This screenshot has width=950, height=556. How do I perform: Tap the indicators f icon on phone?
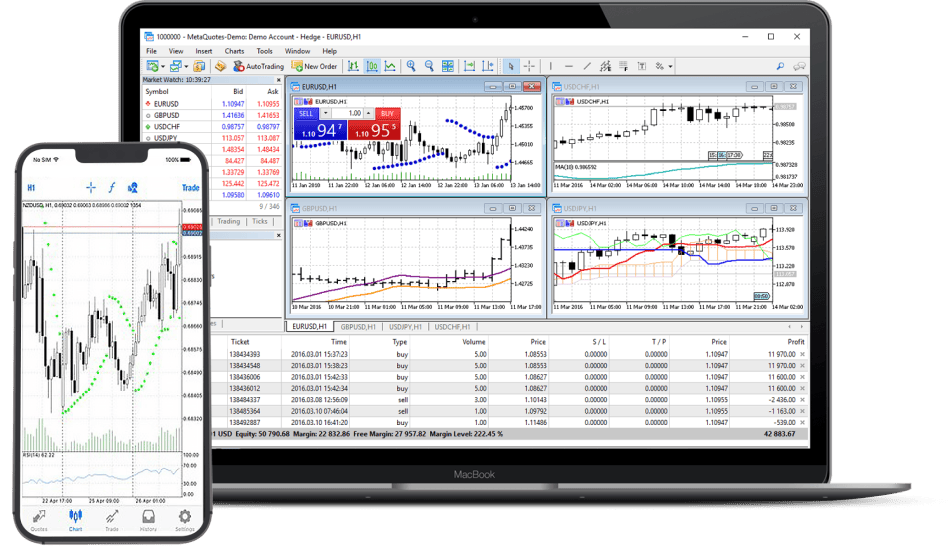pyautogui.click(x=112, y=187)
